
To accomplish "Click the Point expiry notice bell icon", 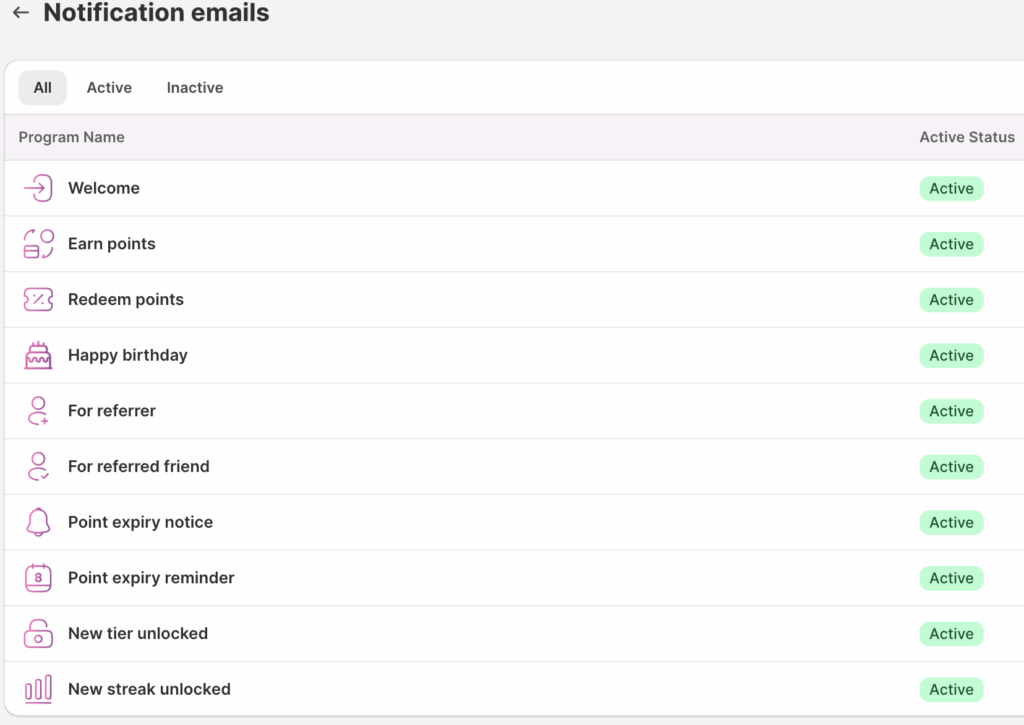I will 38,522.
